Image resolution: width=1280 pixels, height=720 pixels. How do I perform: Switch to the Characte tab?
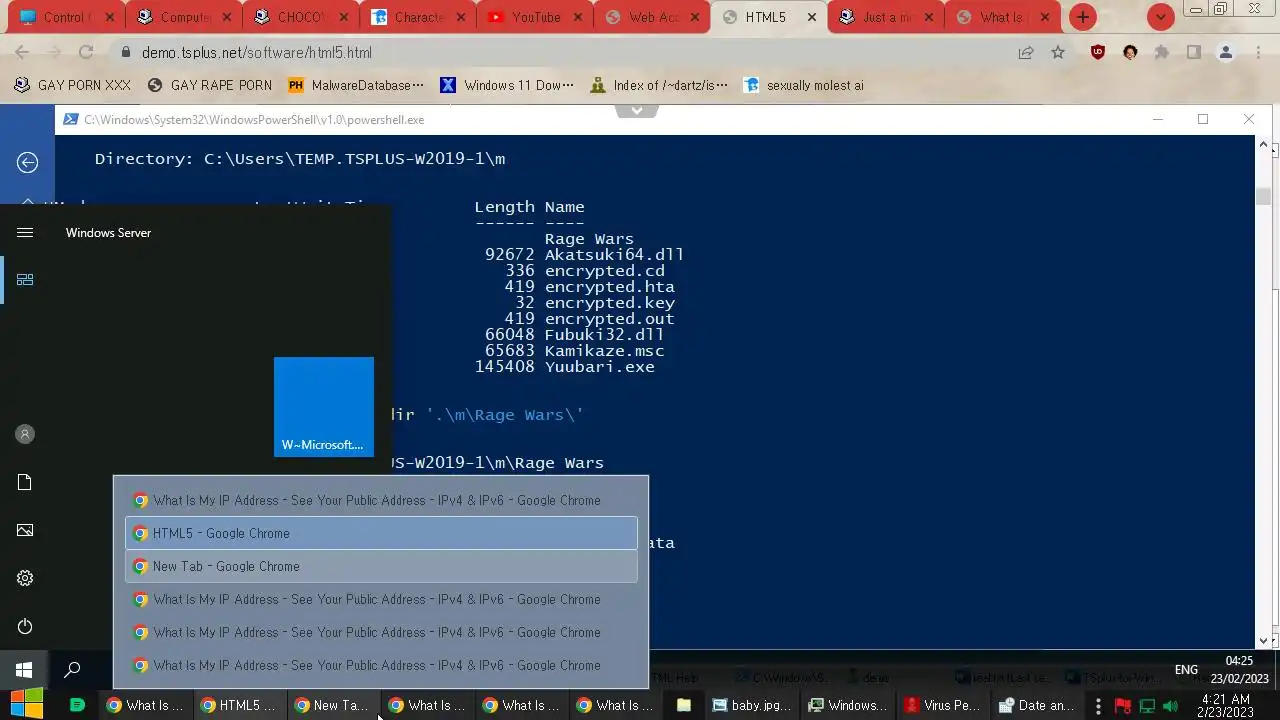tap(419, 17)
